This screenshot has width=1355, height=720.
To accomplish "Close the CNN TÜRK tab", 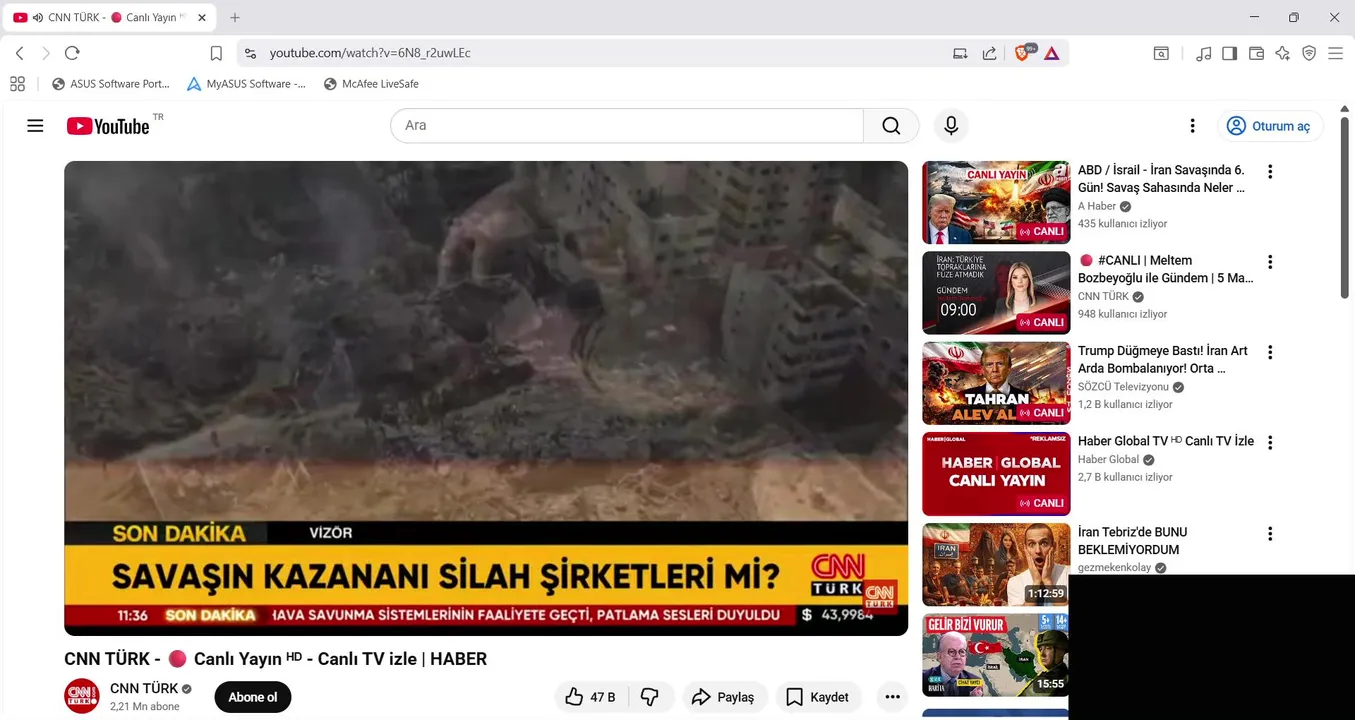I will click(x=202, y=18).
